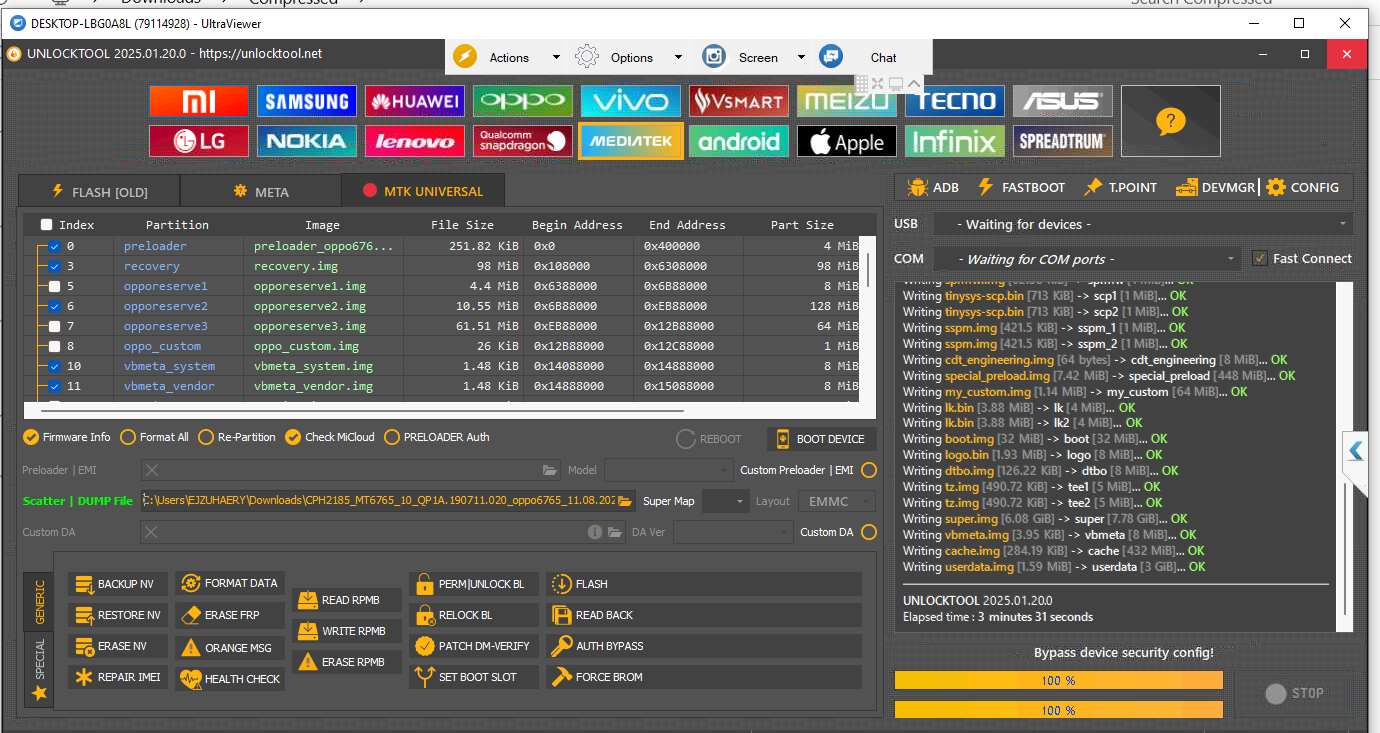This screenshot has height=733, width=1380.
Task: Click the BOOT DEVICE button
Action: coord(821,439)
